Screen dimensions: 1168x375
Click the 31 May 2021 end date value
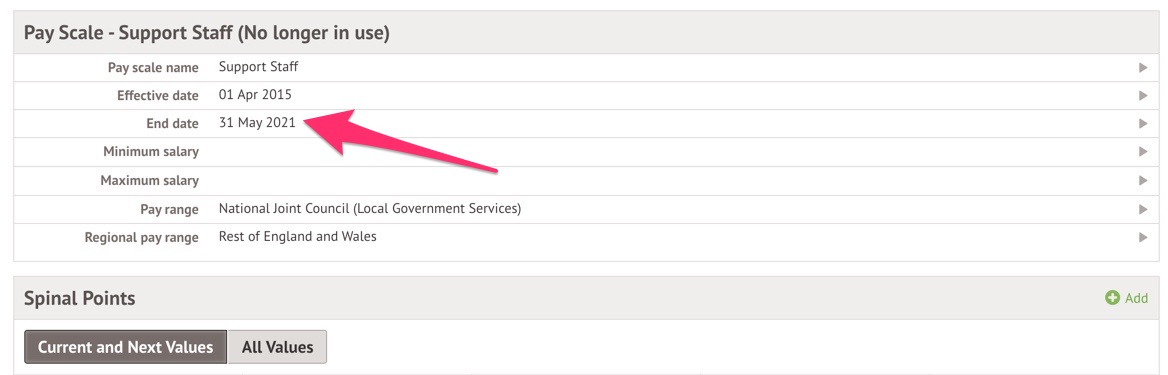pyautogui.click(x=257, y=123)
